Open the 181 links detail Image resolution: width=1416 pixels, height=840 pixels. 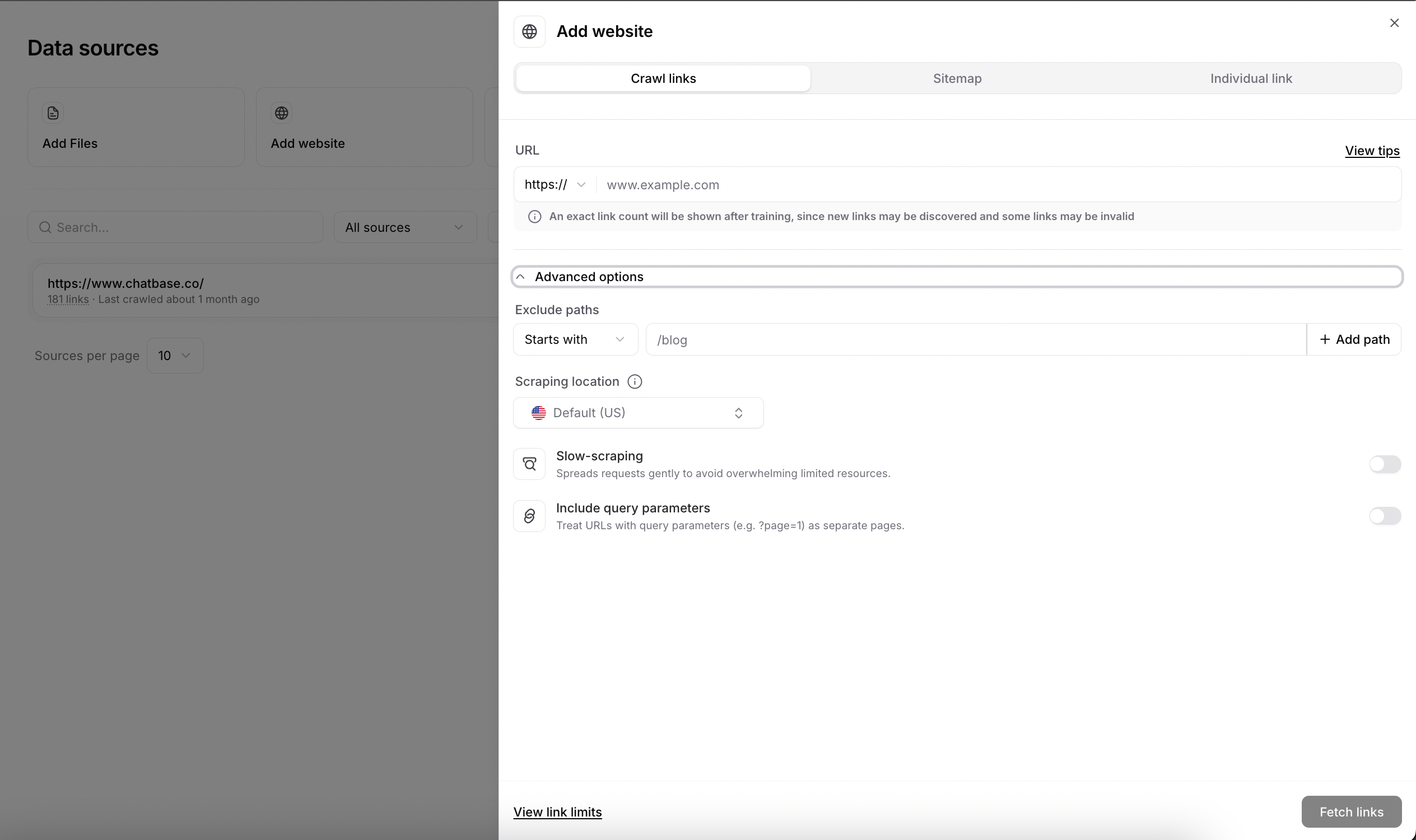click(68, 300)
